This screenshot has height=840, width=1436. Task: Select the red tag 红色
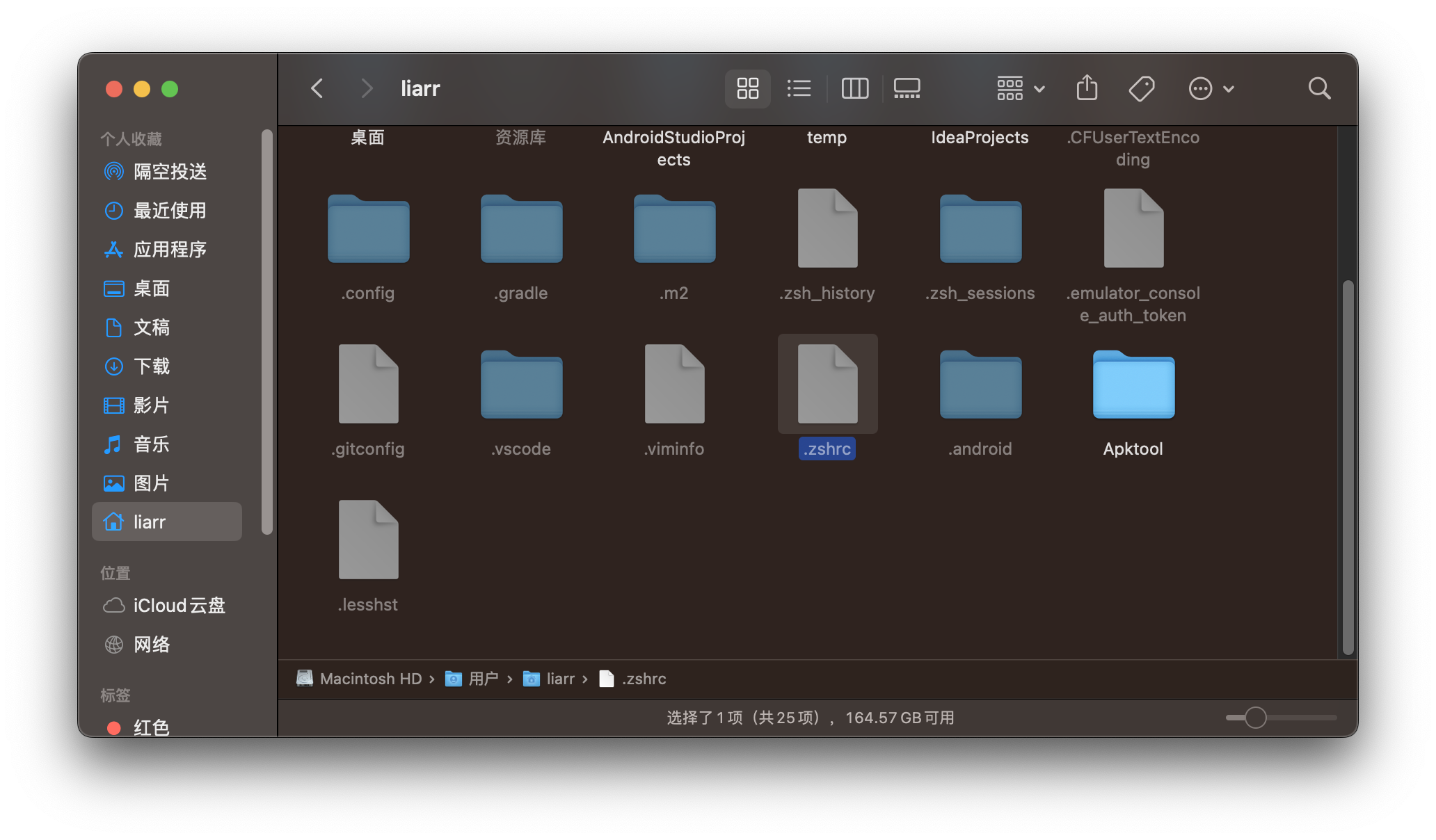click(167, 726)
